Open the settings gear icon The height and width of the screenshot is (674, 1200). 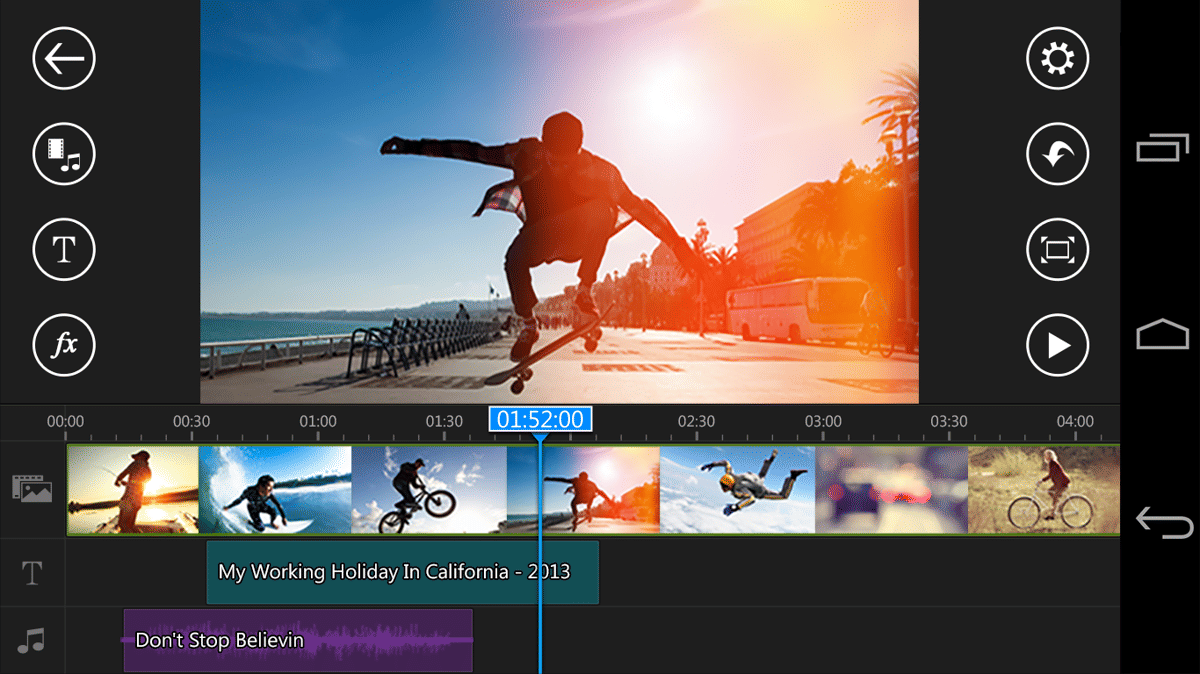pos(1057,59)
